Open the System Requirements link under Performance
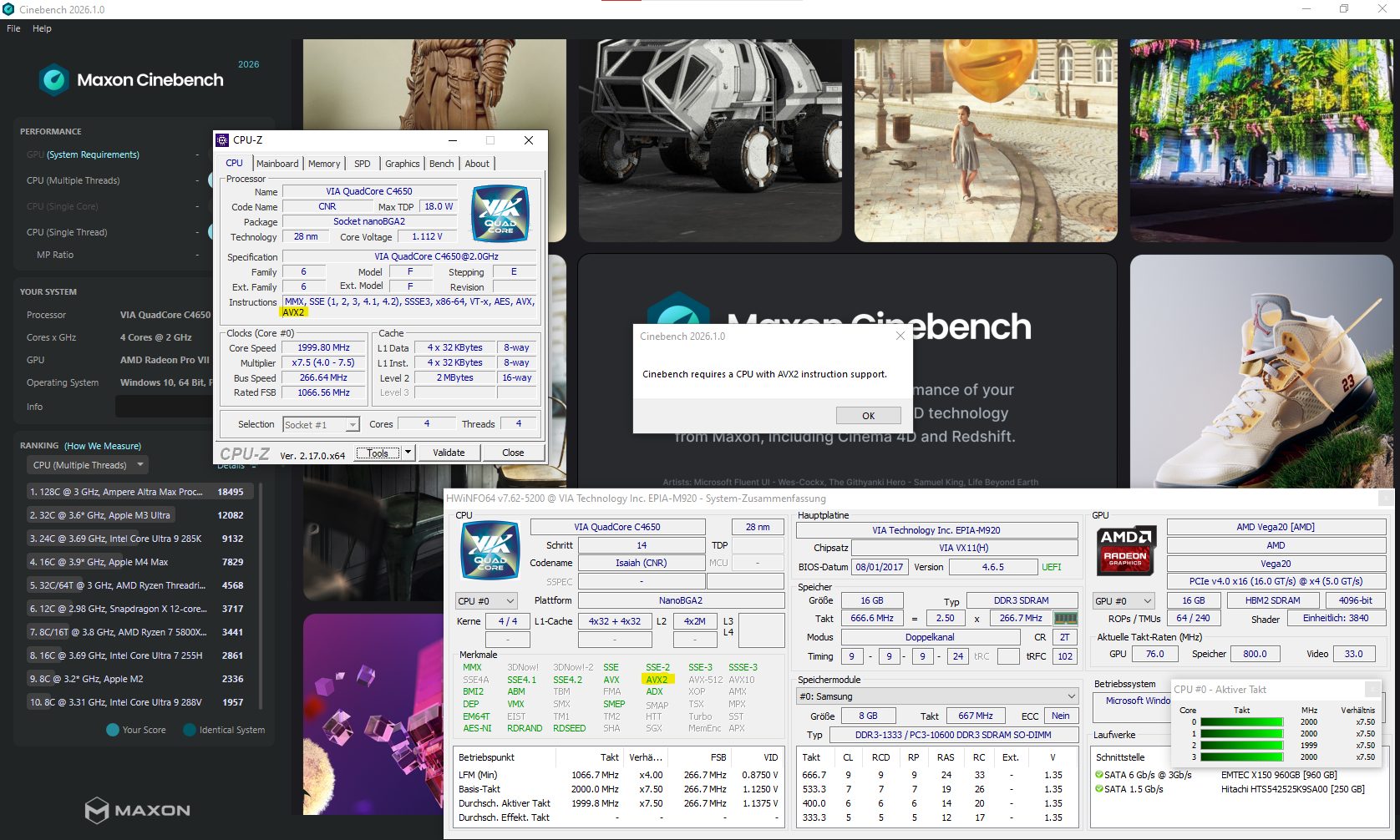The width and height of the screenshot is (1400, 840). click(93, 154)
